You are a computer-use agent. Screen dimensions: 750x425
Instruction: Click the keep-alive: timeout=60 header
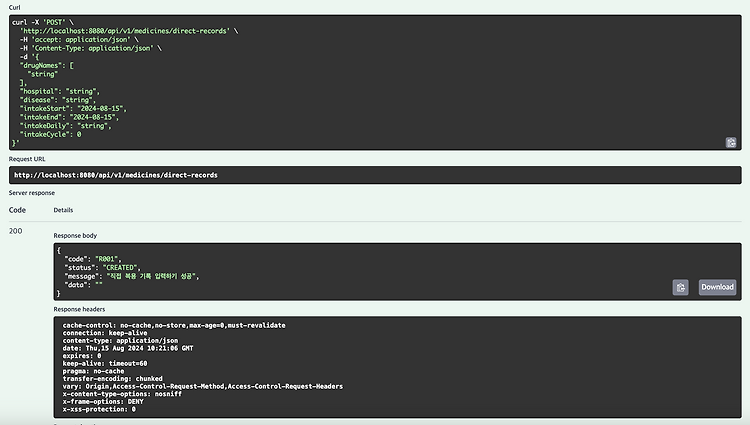point(105,363)
